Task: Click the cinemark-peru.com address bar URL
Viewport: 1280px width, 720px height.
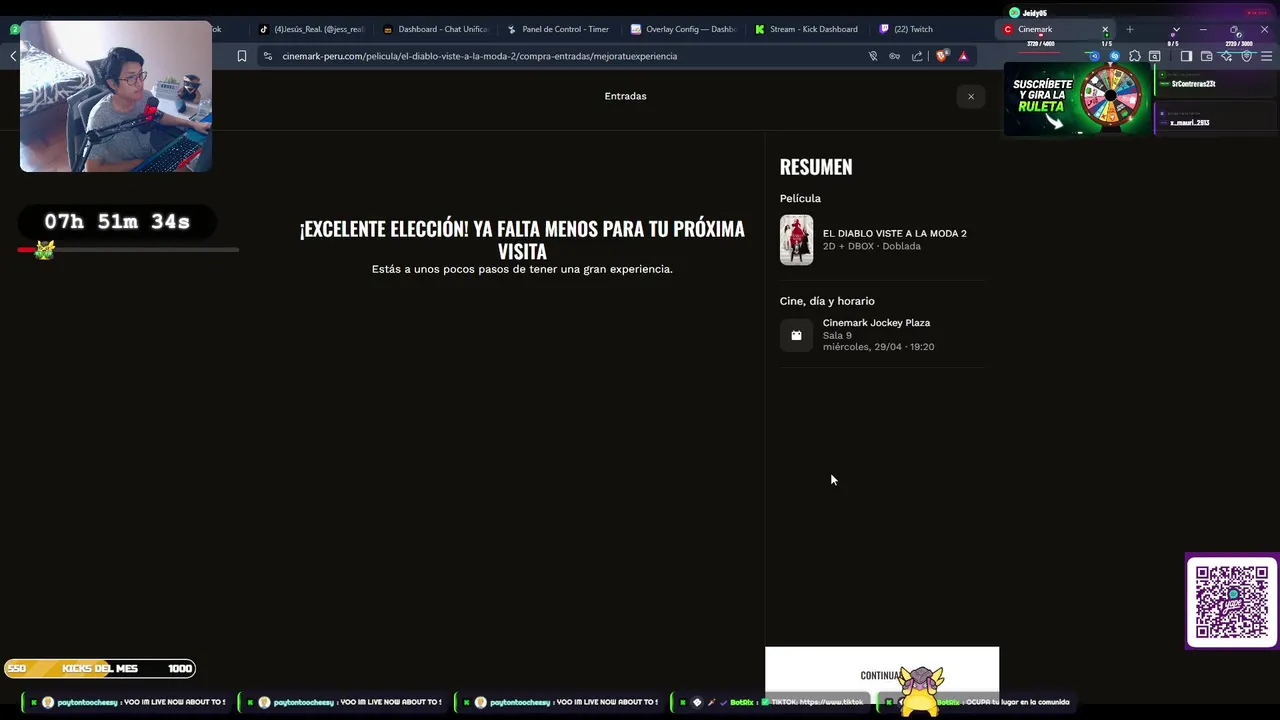Action: (479, 56)
